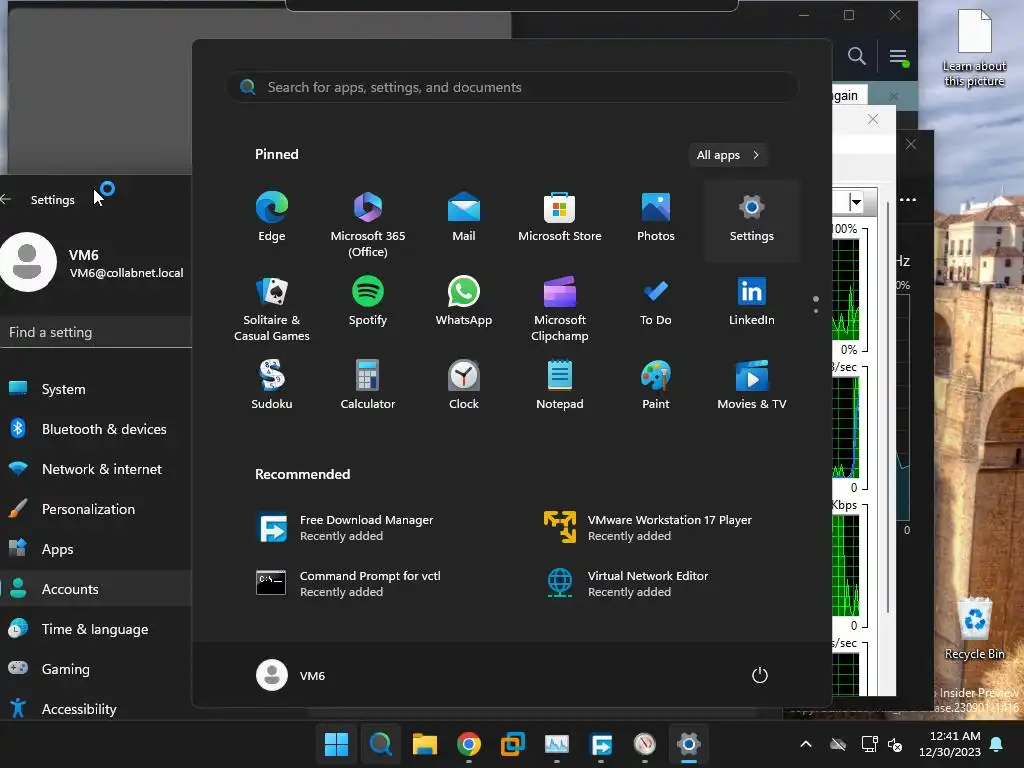Open WhatsApp pinned app
Screen dimensions: 1024x768
(x=464, y=301)
